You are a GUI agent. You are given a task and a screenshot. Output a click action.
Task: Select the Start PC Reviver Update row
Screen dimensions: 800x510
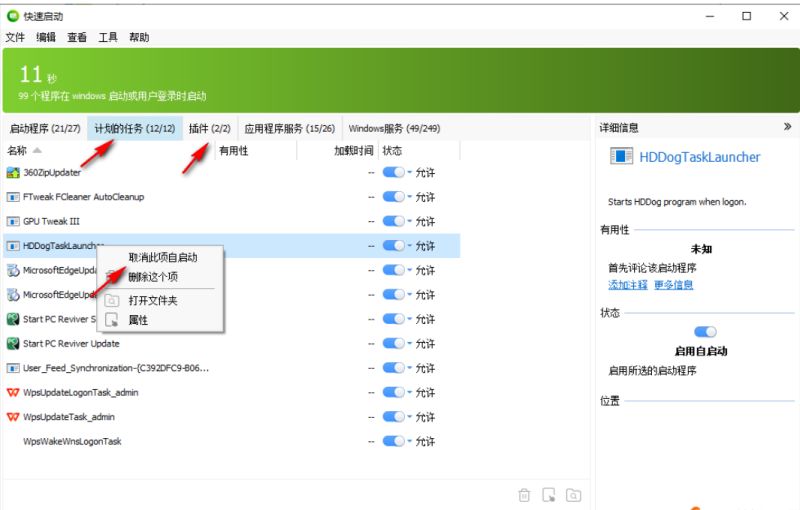pyautogui.click(x=232, y=343)
